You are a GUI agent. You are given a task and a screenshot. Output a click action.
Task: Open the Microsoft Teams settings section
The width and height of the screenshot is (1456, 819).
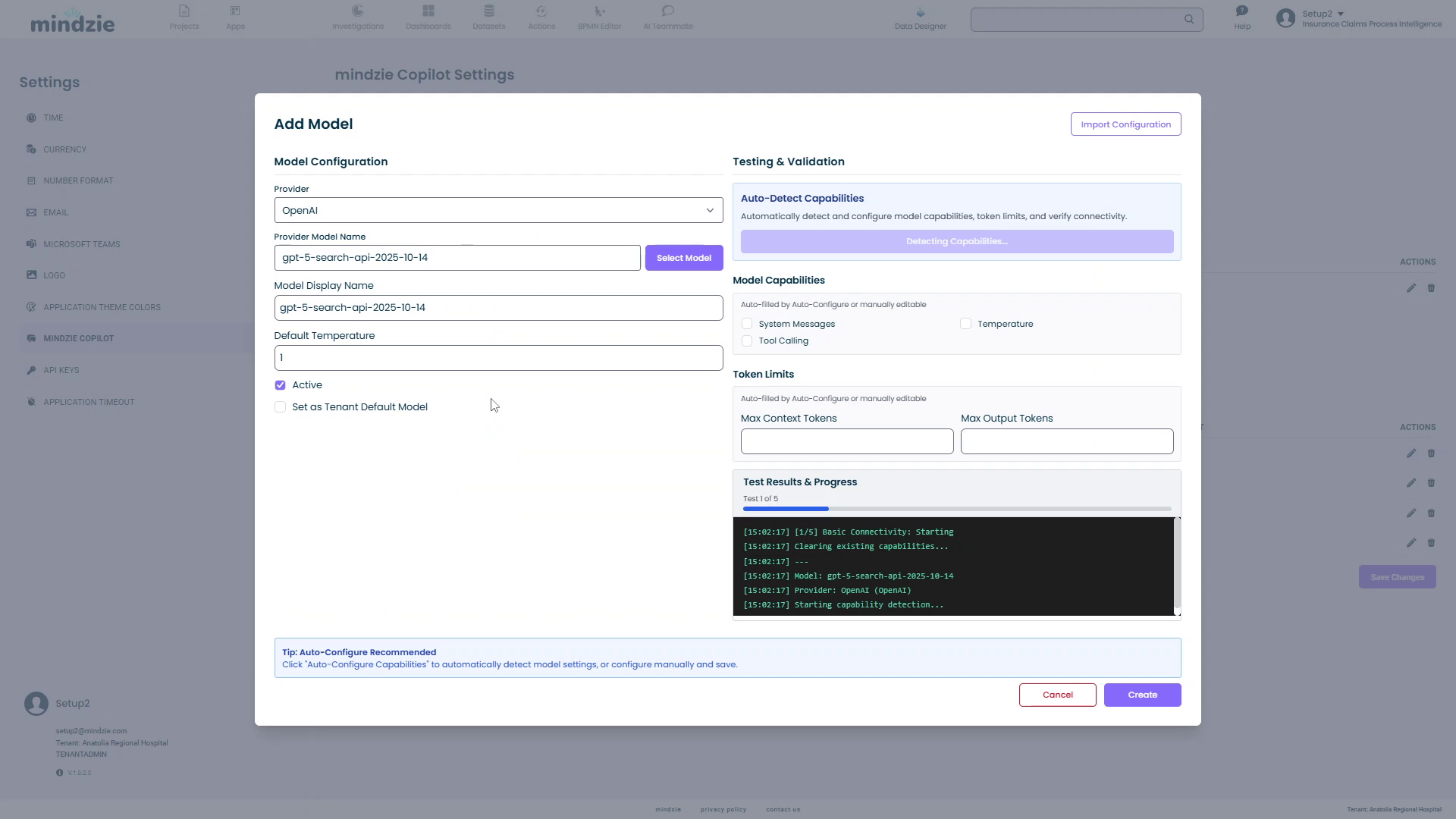coord(82,244)
